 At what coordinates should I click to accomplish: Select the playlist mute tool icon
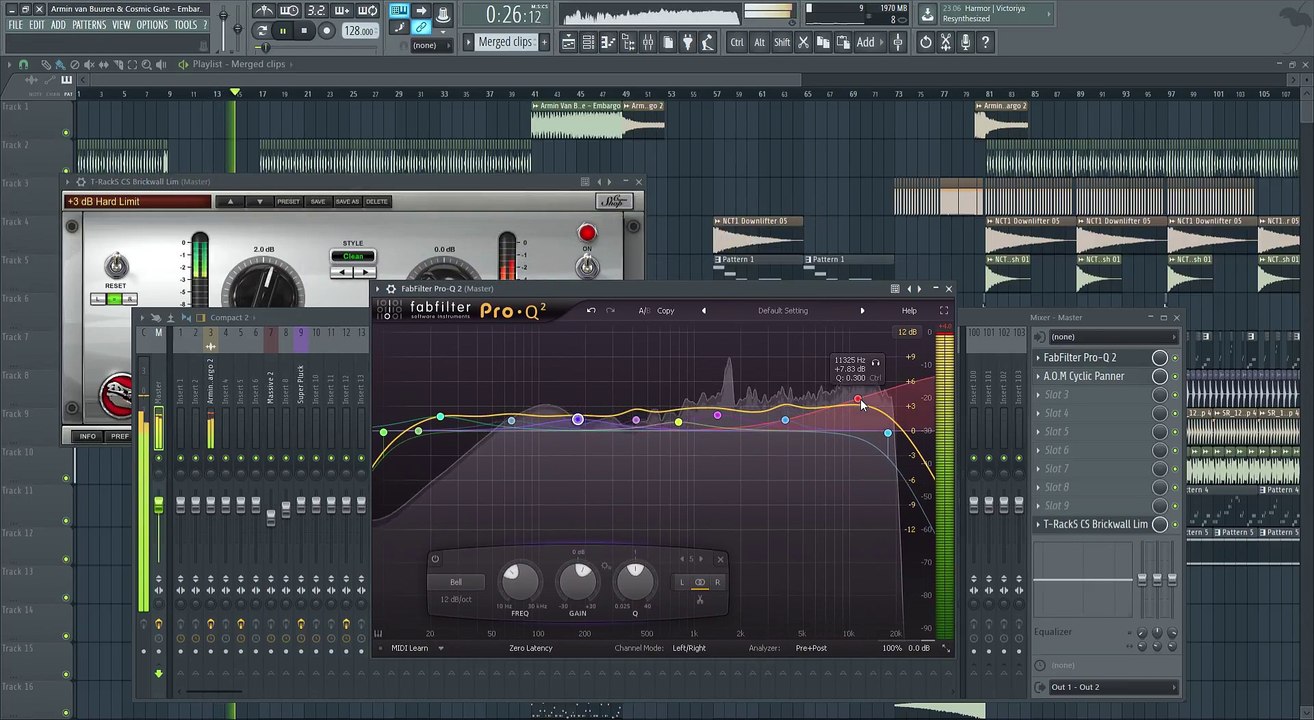pos(89,65)
